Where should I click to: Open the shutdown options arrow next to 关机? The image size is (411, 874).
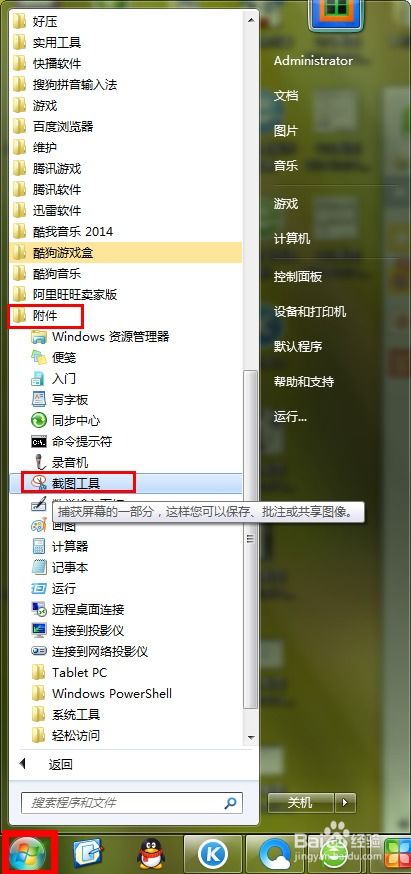pyautogui.click(x=345, y=803)
